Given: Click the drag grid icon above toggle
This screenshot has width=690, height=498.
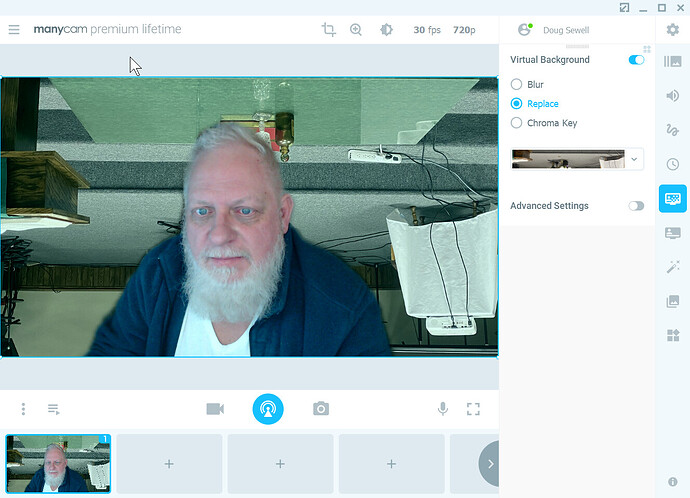Looking at the screenshot, I should (647, 49).
